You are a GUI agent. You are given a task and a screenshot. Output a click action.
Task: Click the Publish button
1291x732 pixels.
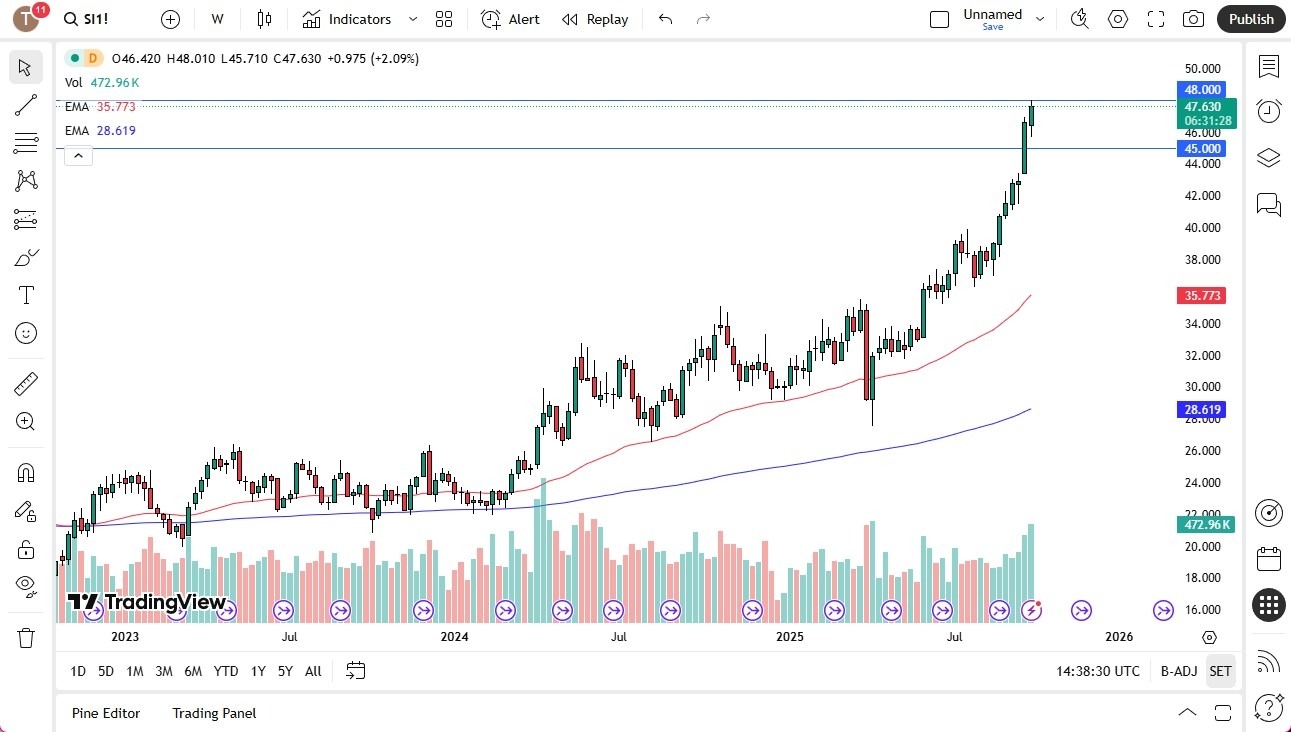click(1250, 19)
